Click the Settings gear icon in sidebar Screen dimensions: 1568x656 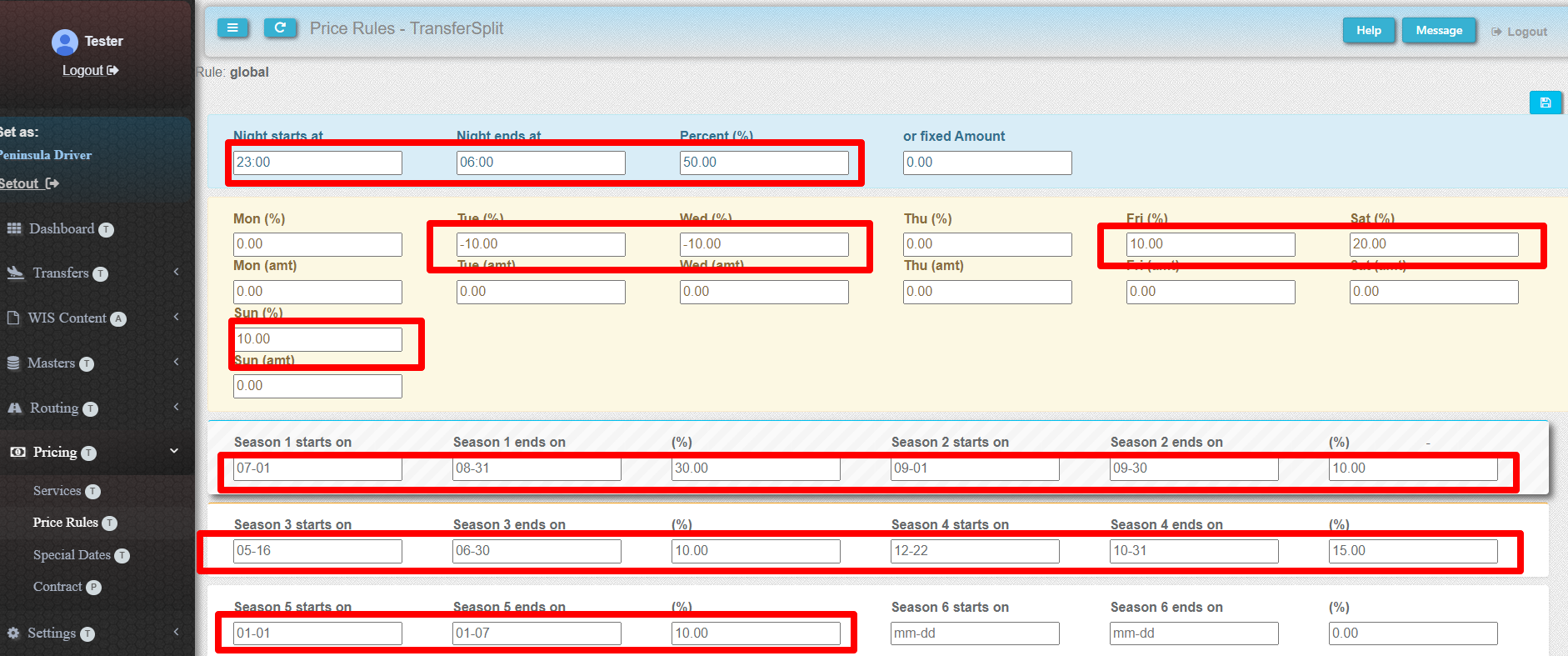pyautogui.click(x=13, y=633)
